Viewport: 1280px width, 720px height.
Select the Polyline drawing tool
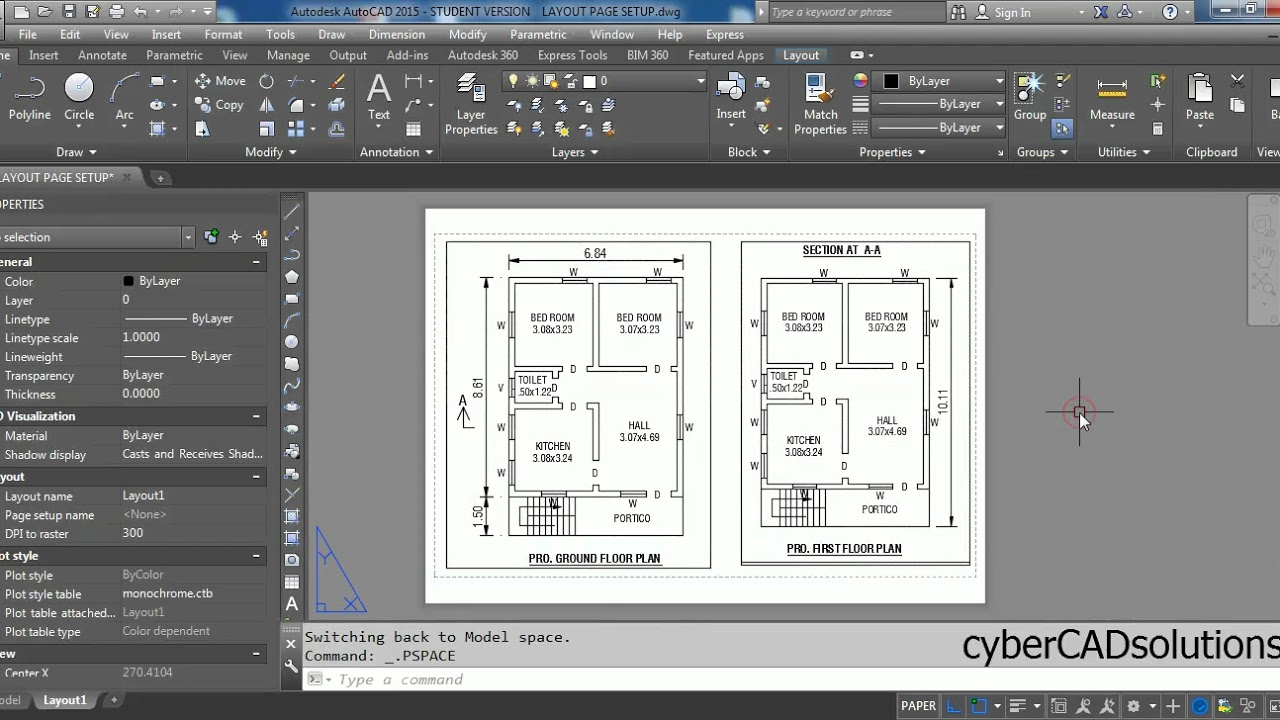tap(29, 98)
